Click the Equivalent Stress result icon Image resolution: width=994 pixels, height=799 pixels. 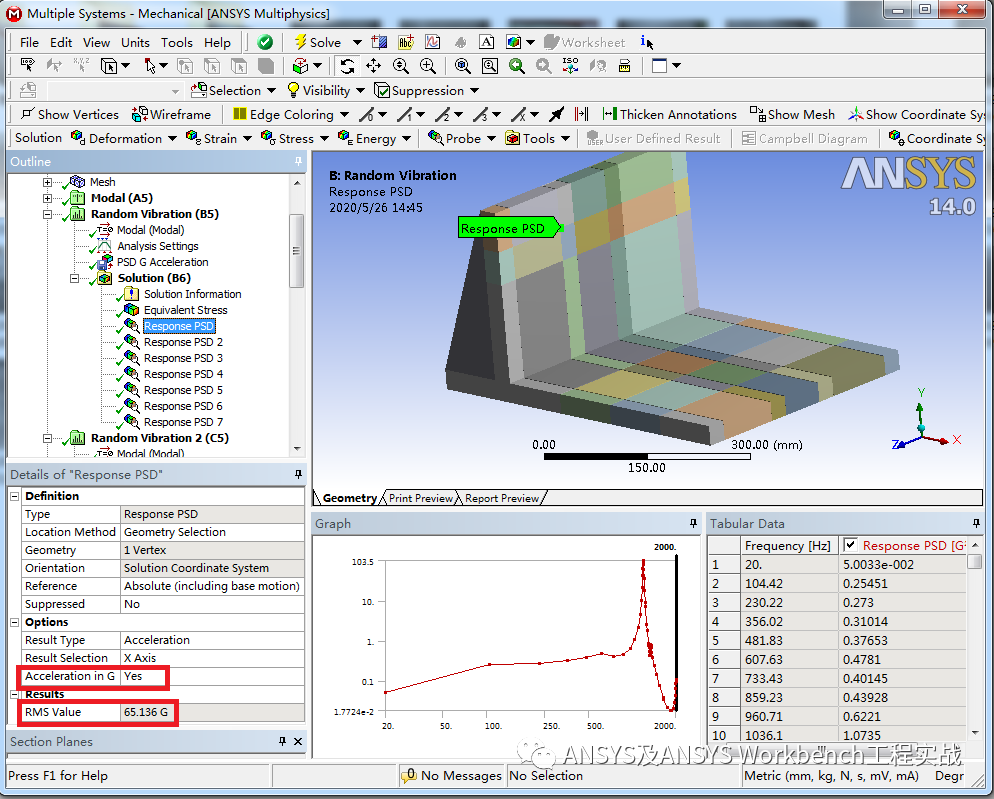[131, 310]
